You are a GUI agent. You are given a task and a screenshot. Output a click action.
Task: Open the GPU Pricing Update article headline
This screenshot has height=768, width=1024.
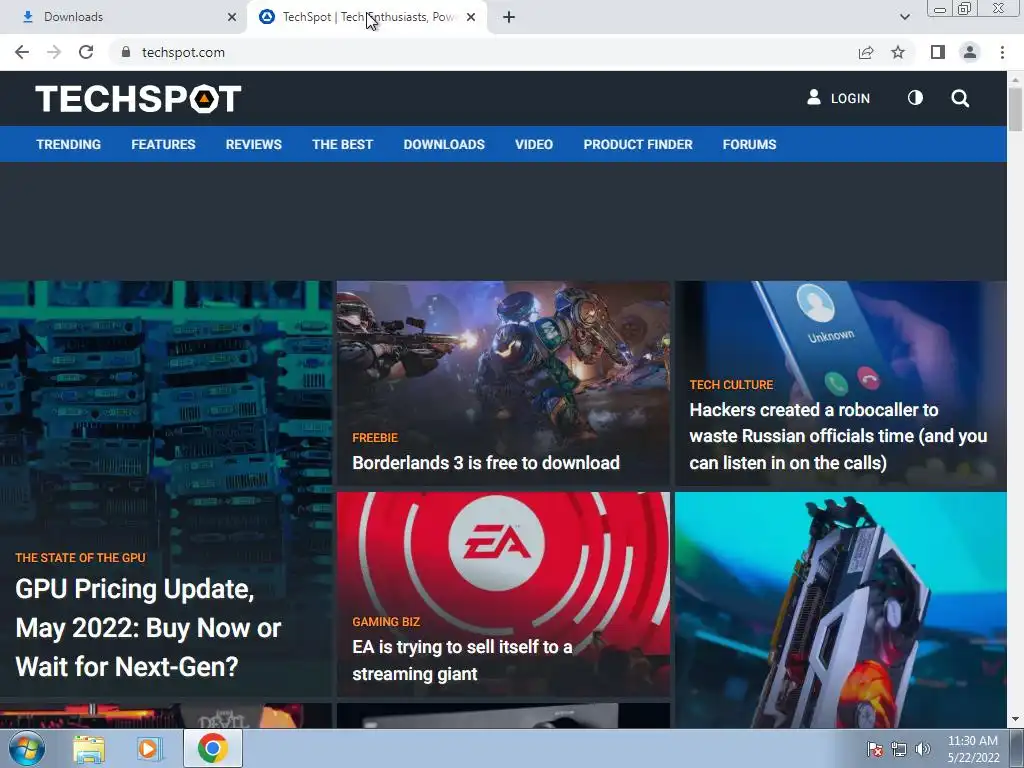[x=148, y=628]
